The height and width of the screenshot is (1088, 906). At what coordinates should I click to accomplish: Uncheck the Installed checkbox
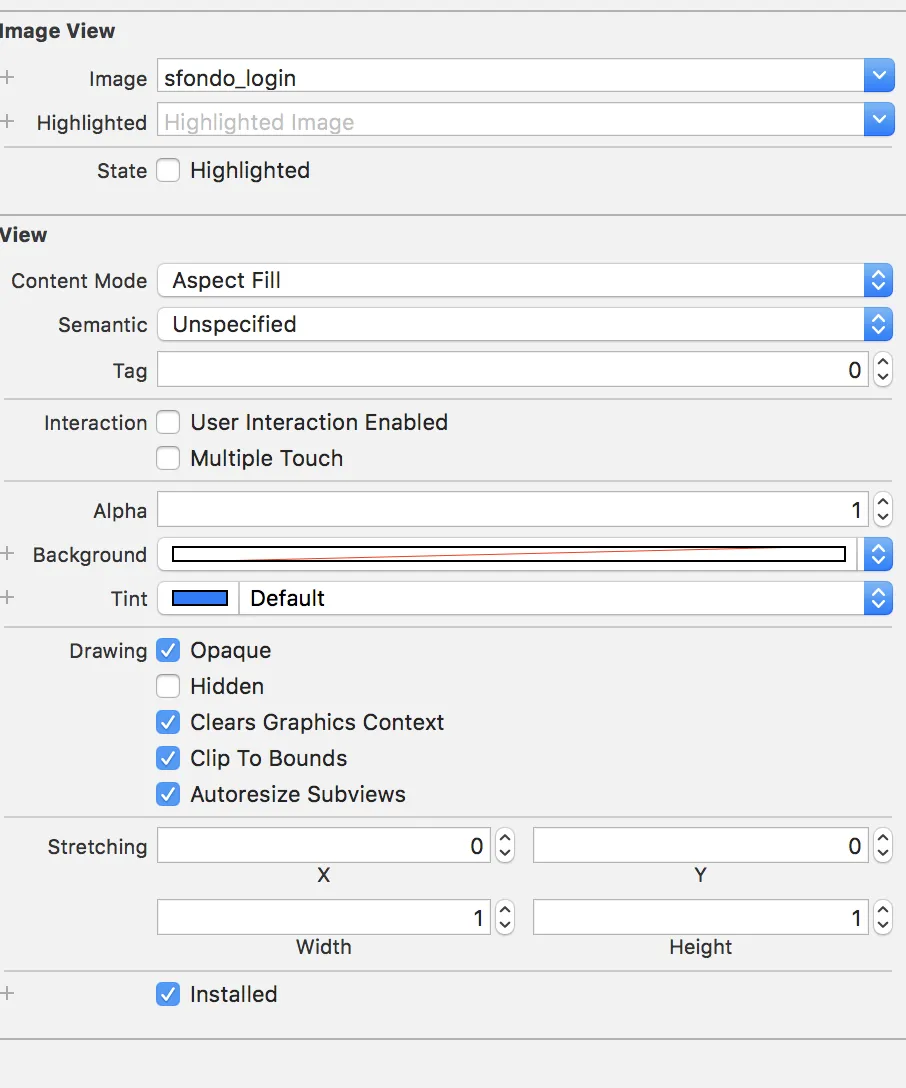point(169,994)
